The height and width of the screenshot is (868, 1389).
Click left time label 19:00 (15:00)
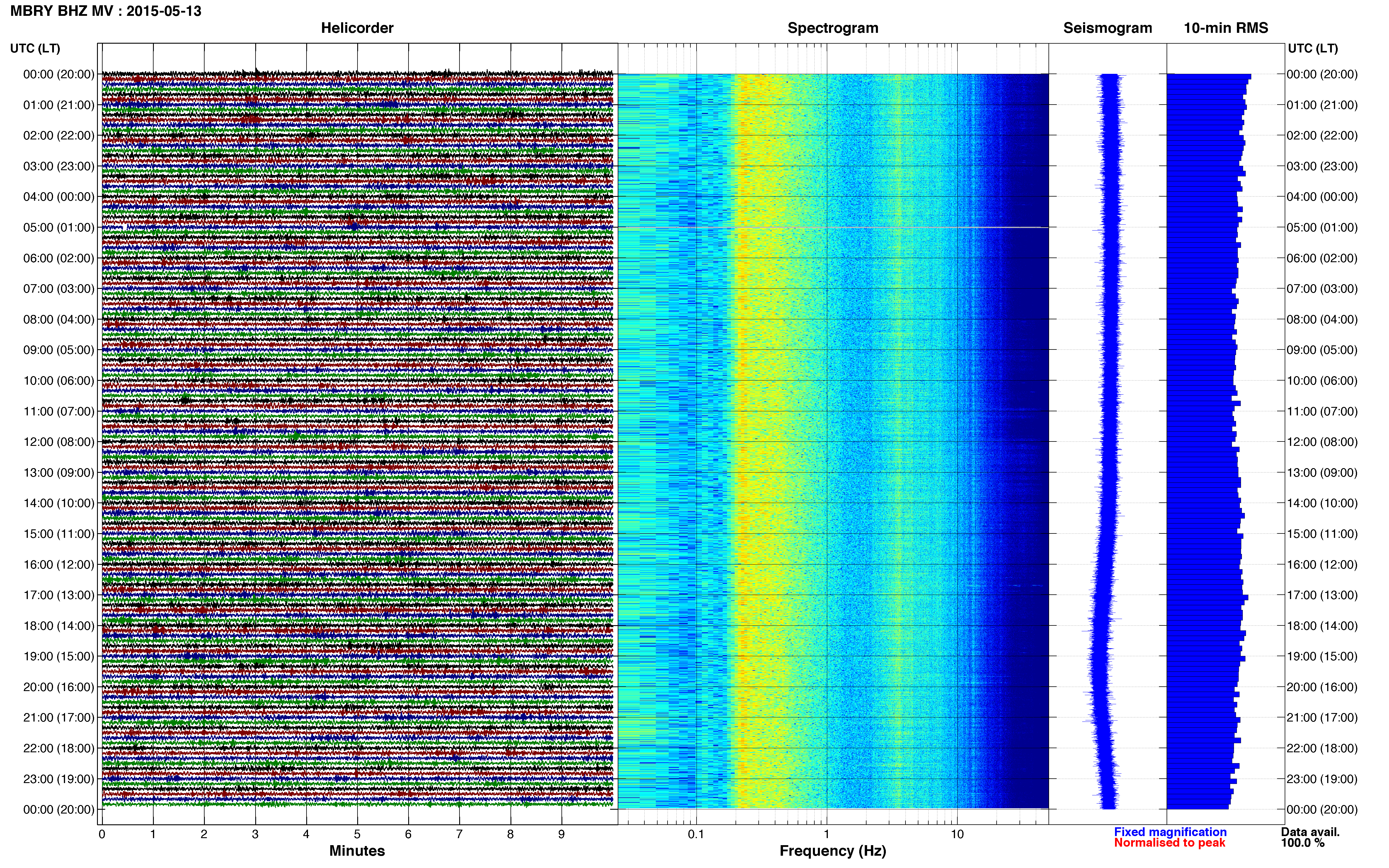(x=59, y=656)
